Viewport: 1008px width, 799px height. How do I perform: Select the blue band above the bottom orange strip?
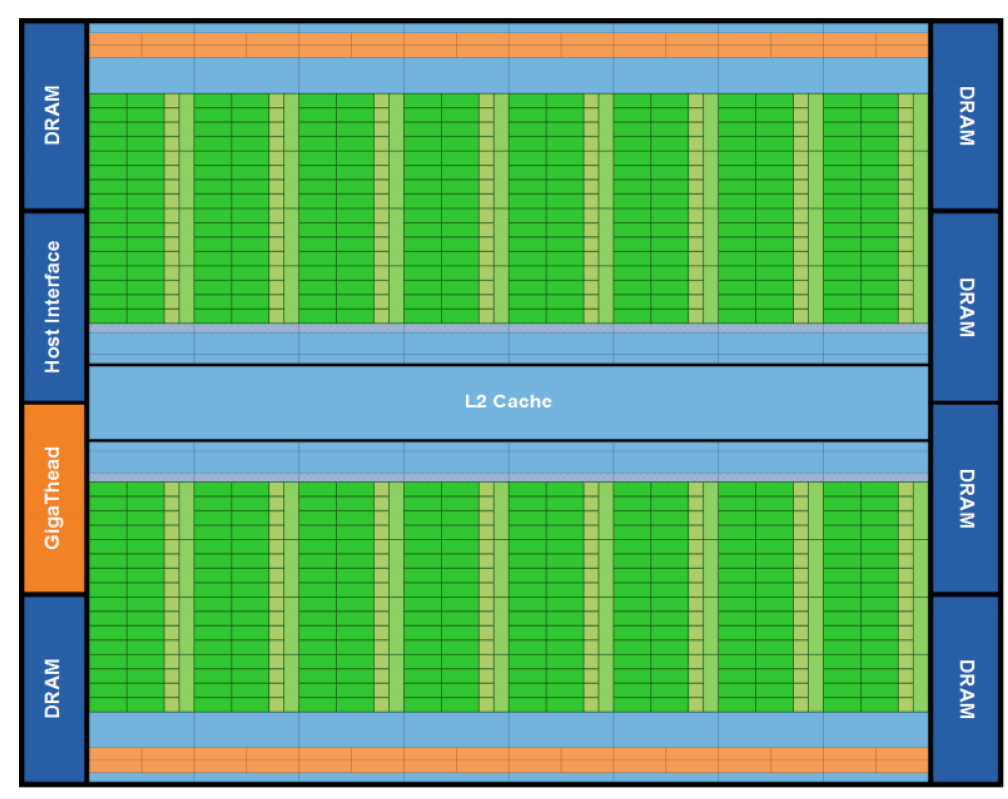(508, 729)
